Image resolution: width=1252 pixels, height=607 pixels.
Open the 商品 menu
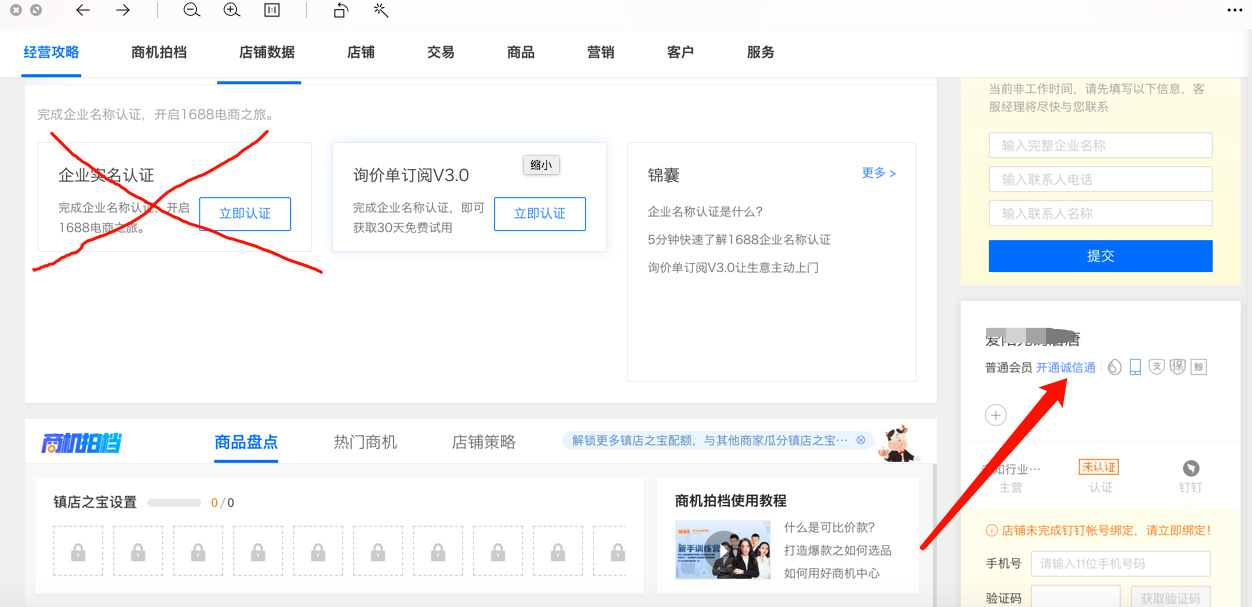click(521, 52)
